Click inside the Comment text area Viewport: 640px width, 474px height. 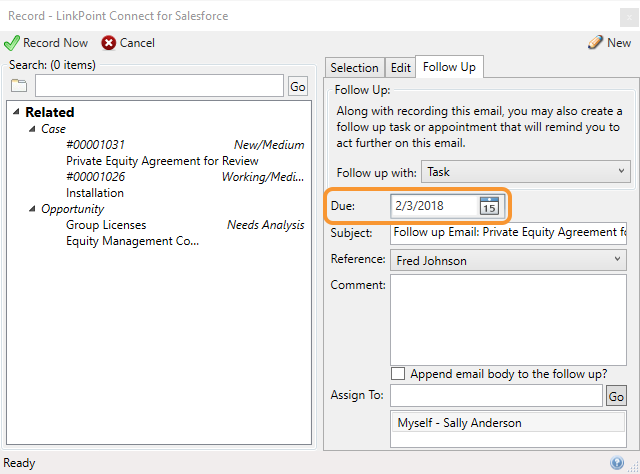[508, 320]
